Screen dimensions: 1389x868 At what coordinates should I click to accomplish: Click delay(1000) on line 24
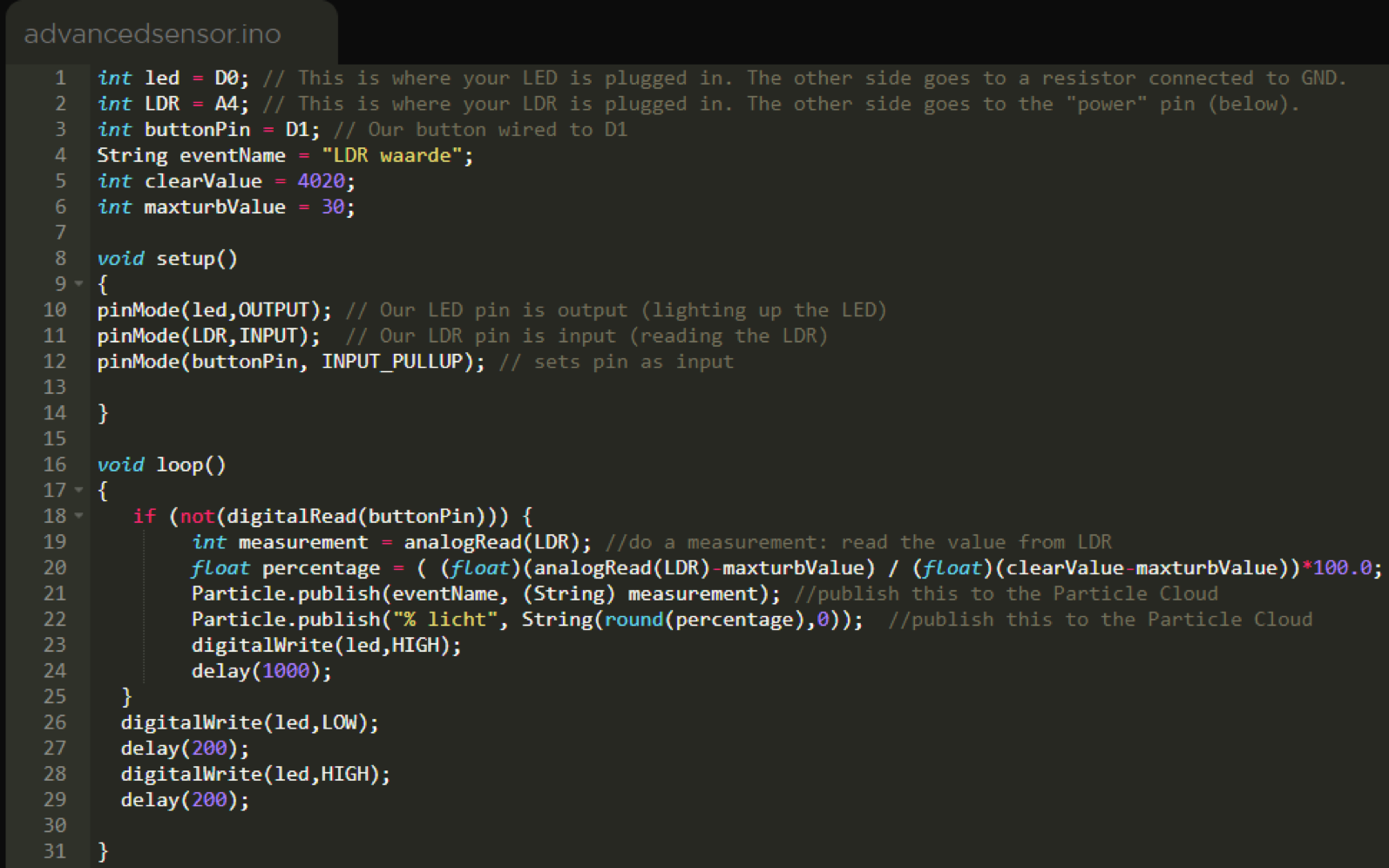pos(261,671)
